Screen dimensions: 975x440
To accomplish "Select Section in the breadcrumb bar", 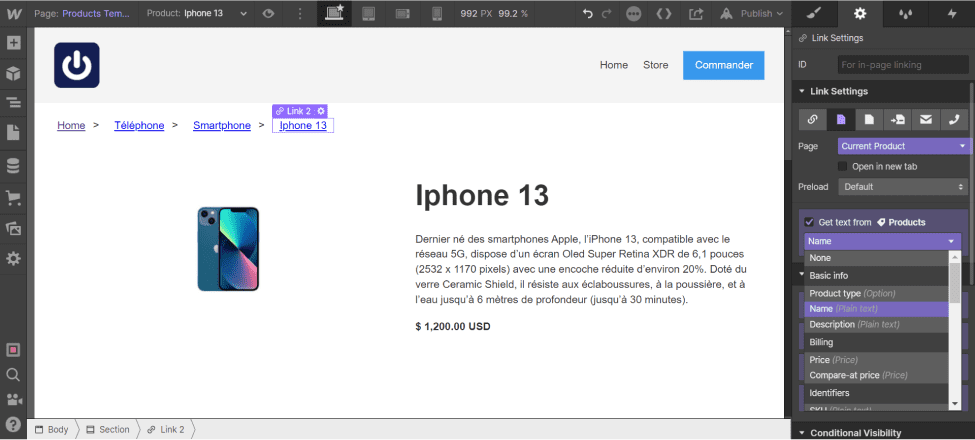I will 108,429.
